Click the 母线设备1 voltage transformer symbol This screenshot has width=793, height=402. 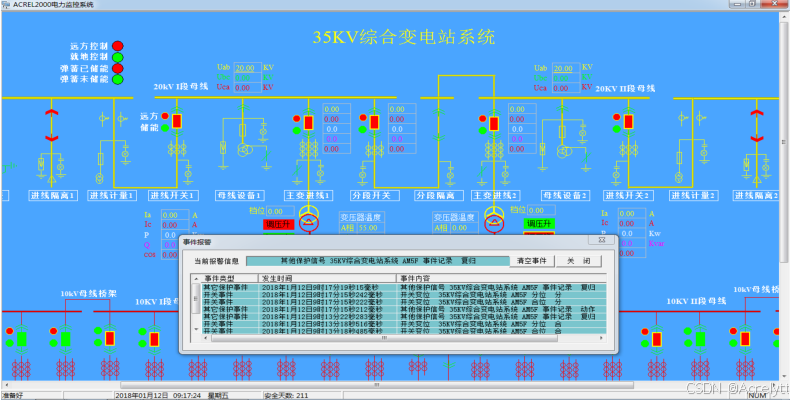(245, 151)
